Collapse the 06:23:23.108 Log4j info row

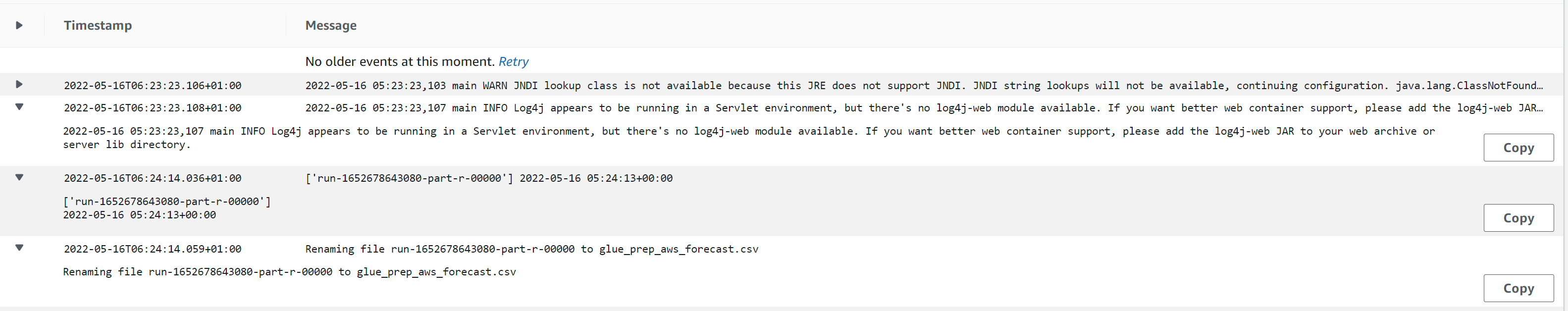[x=19, y=107]
